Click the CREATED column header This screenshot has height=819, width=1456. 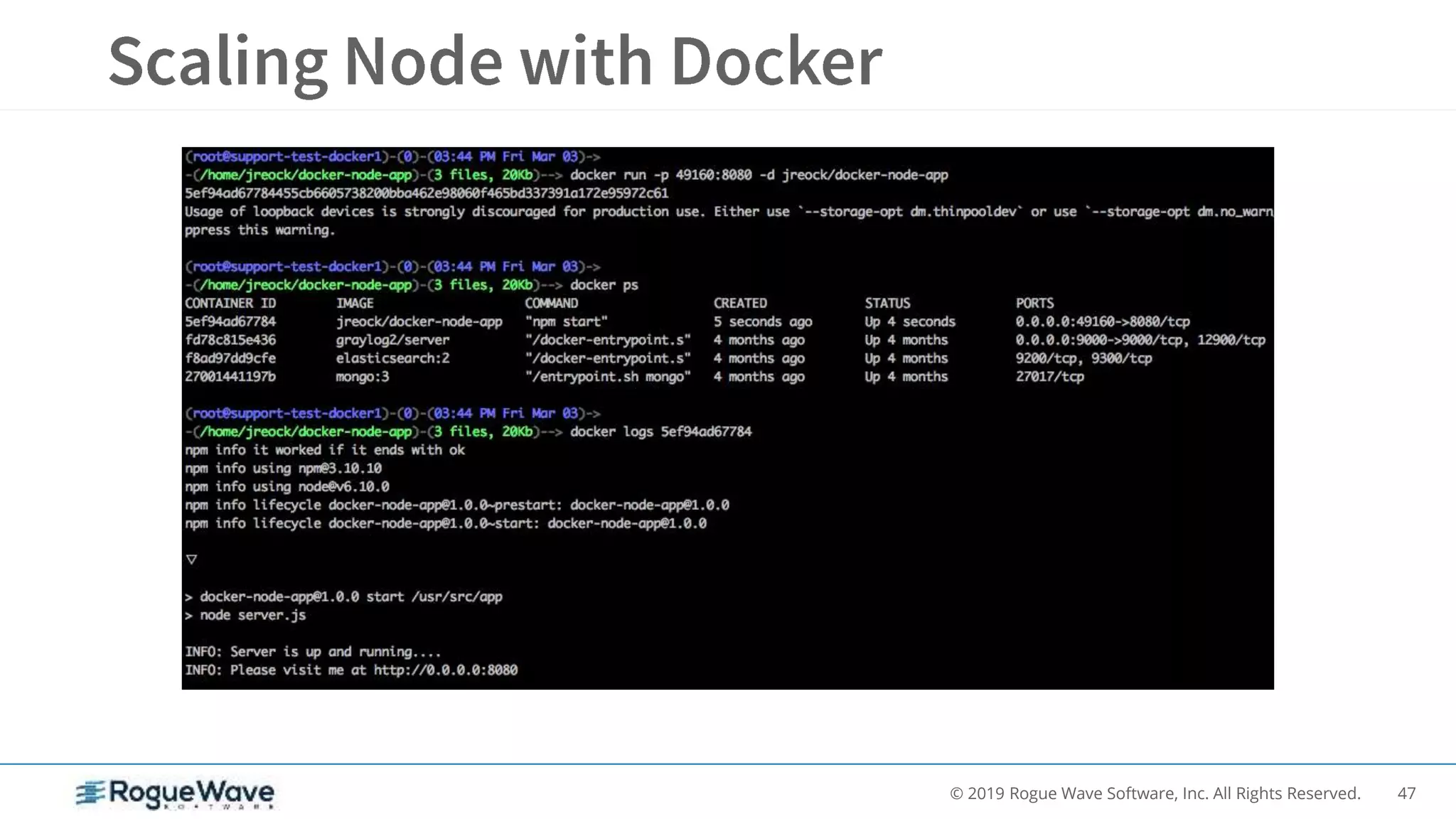739,303
